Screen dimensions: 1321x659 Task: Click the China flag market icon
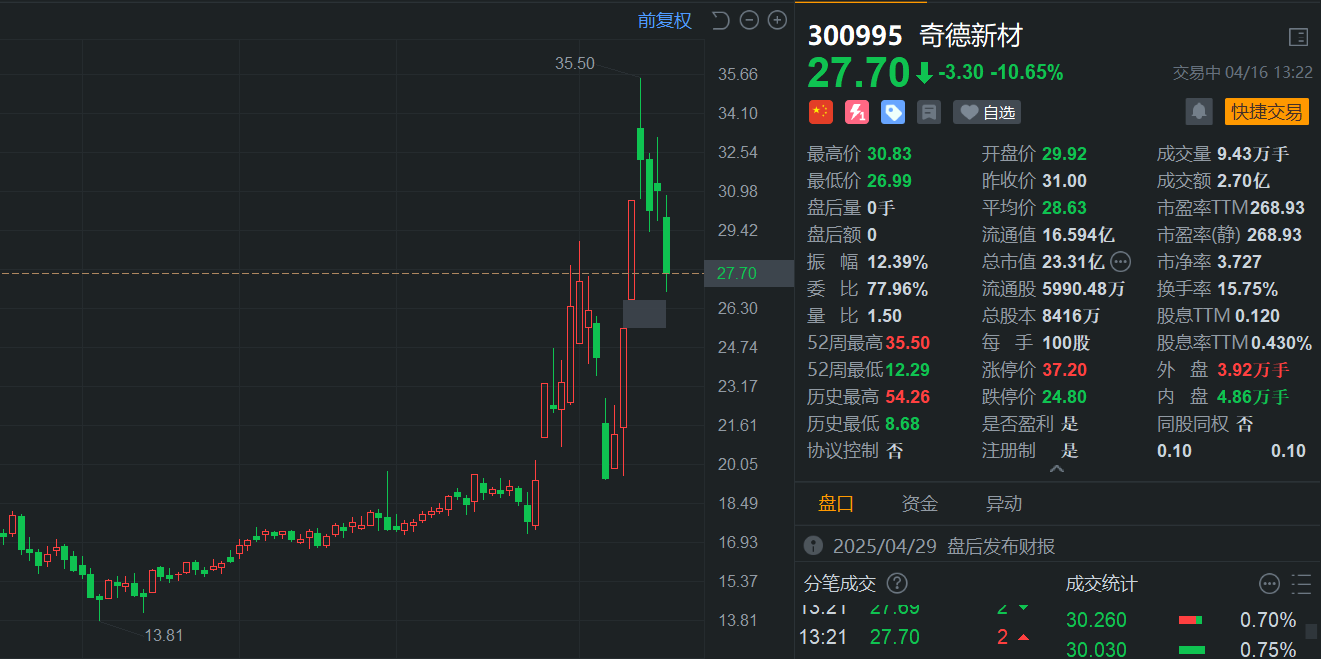820,112
